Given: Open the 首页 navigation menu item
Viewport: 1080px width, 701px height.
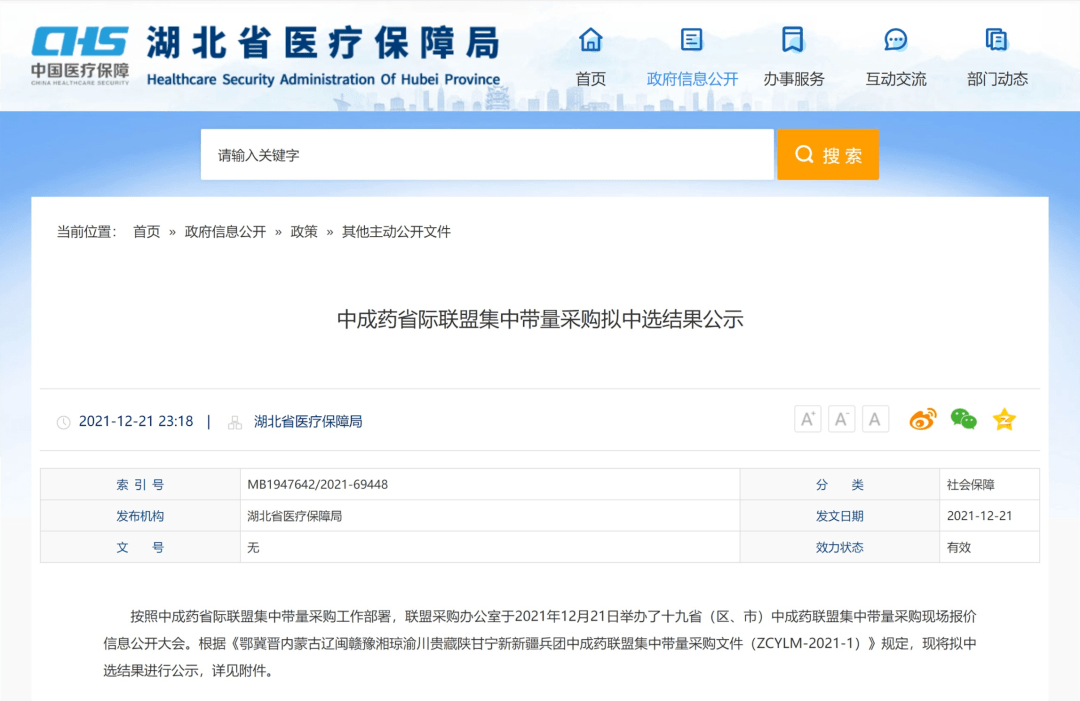Looking at the screenshot, I should click(x=591, y=79).
